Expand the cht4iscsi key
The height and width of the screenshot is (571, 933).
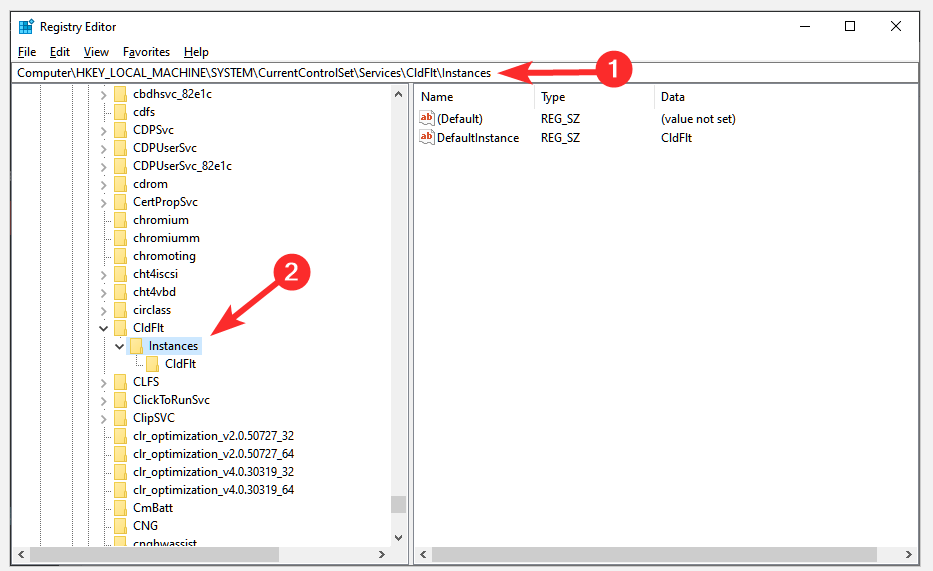click(x=104, y=275)
